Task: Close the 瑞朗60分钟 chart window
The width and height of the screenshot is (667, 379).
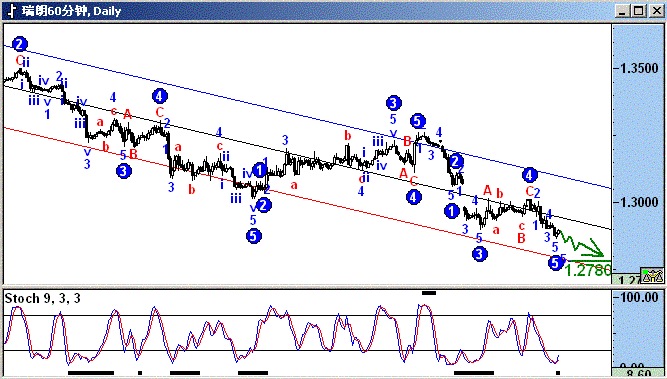Action: (x=656, y=11)
